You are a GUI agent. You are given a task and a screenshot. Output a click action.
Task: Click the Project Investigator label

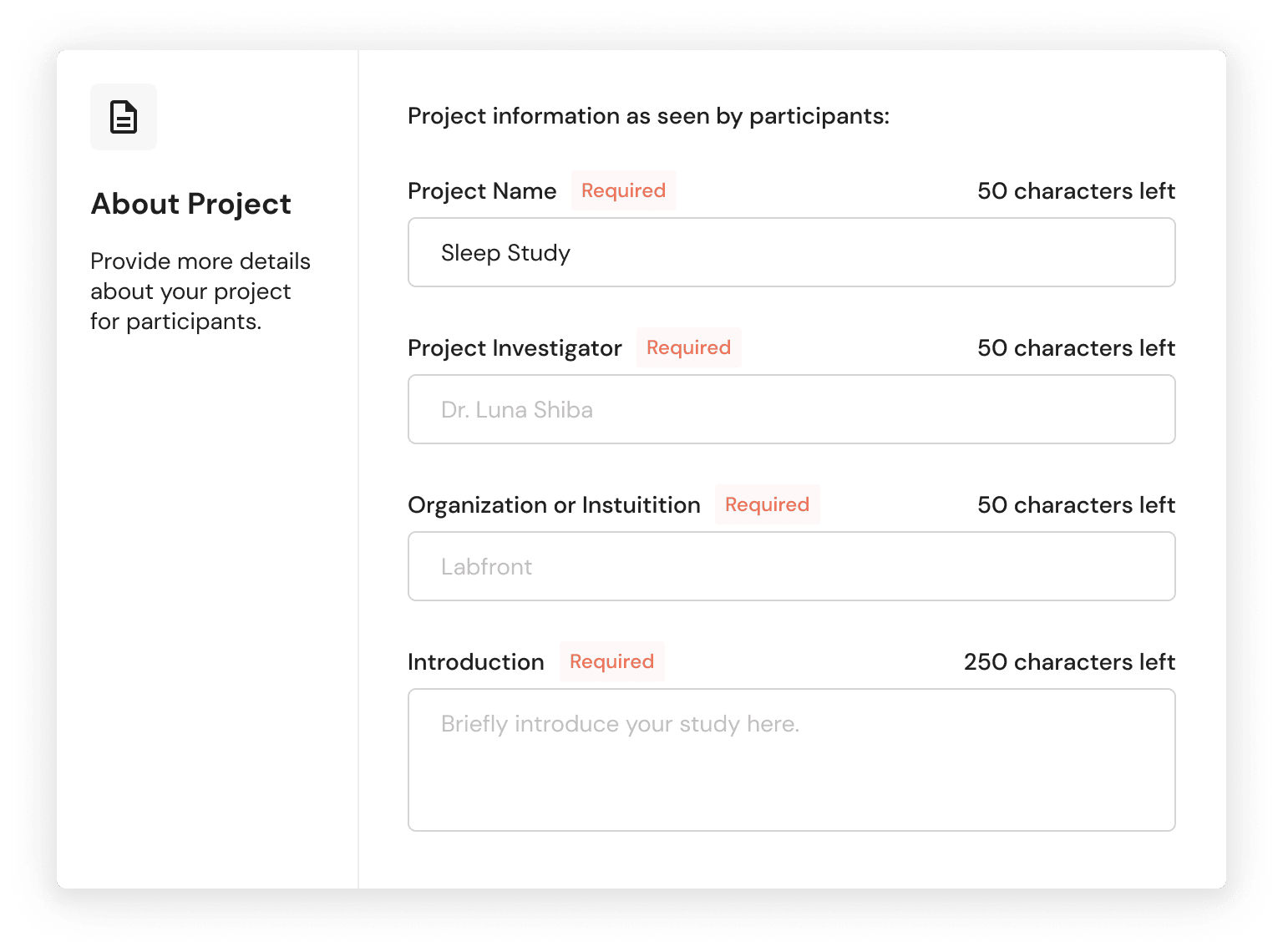coord(515,348)
